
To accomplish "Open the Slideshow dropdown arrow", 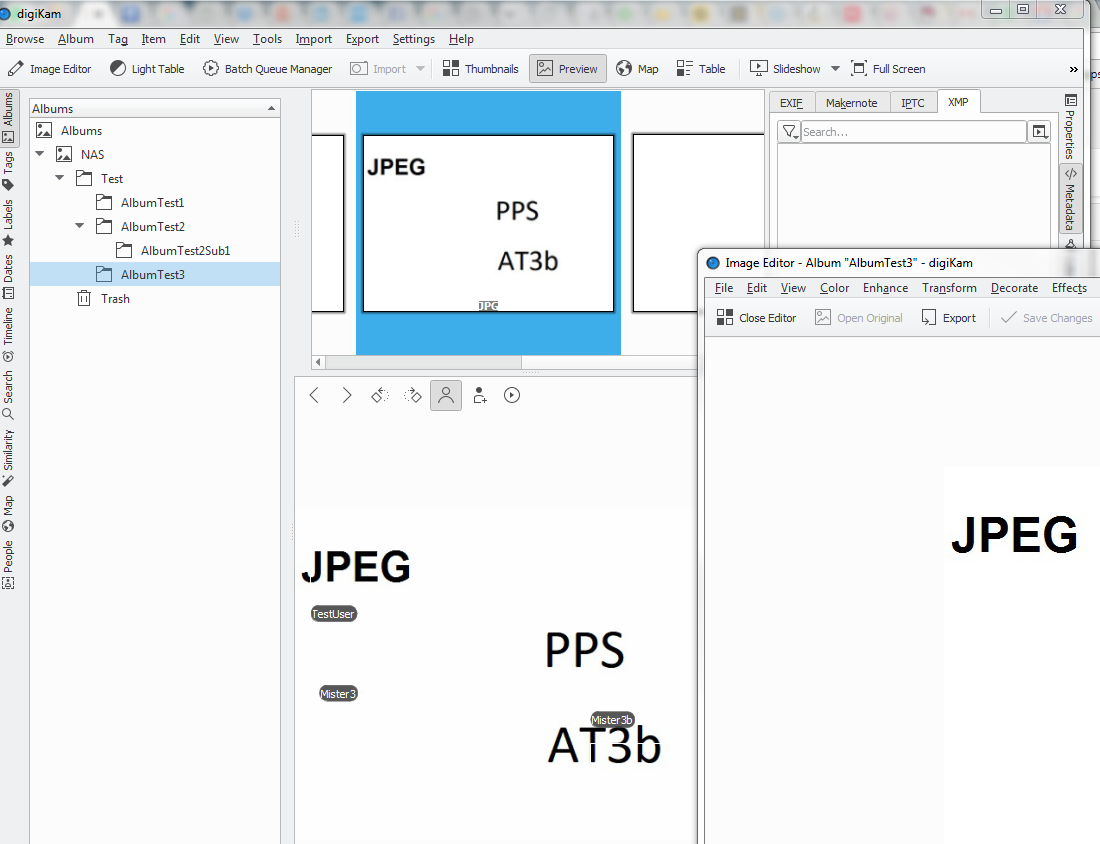I will 835,69.
